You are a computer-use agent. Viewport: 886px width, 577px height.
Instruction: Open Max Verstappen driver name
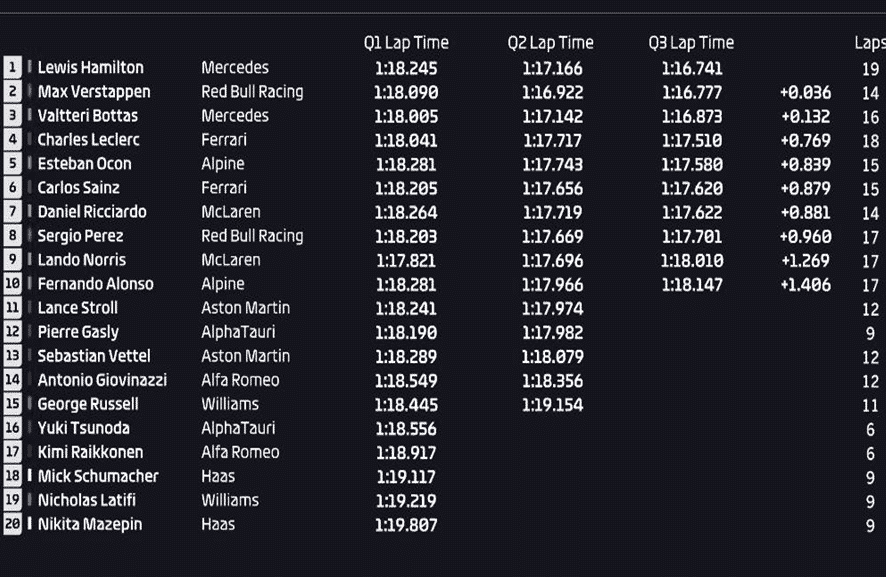click(x=94, y=92)
